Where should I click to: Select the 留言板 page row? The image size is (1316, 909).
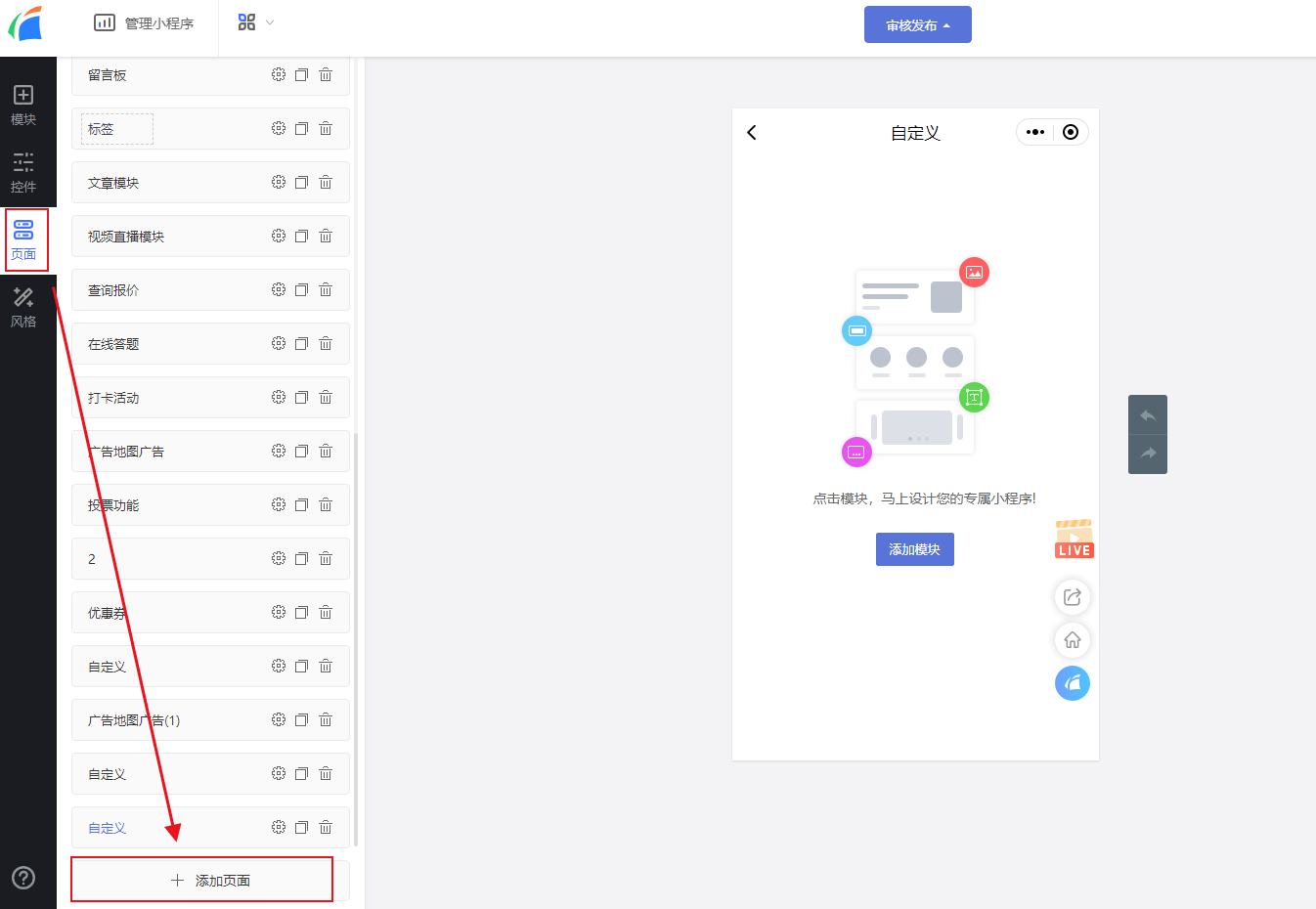210,75
